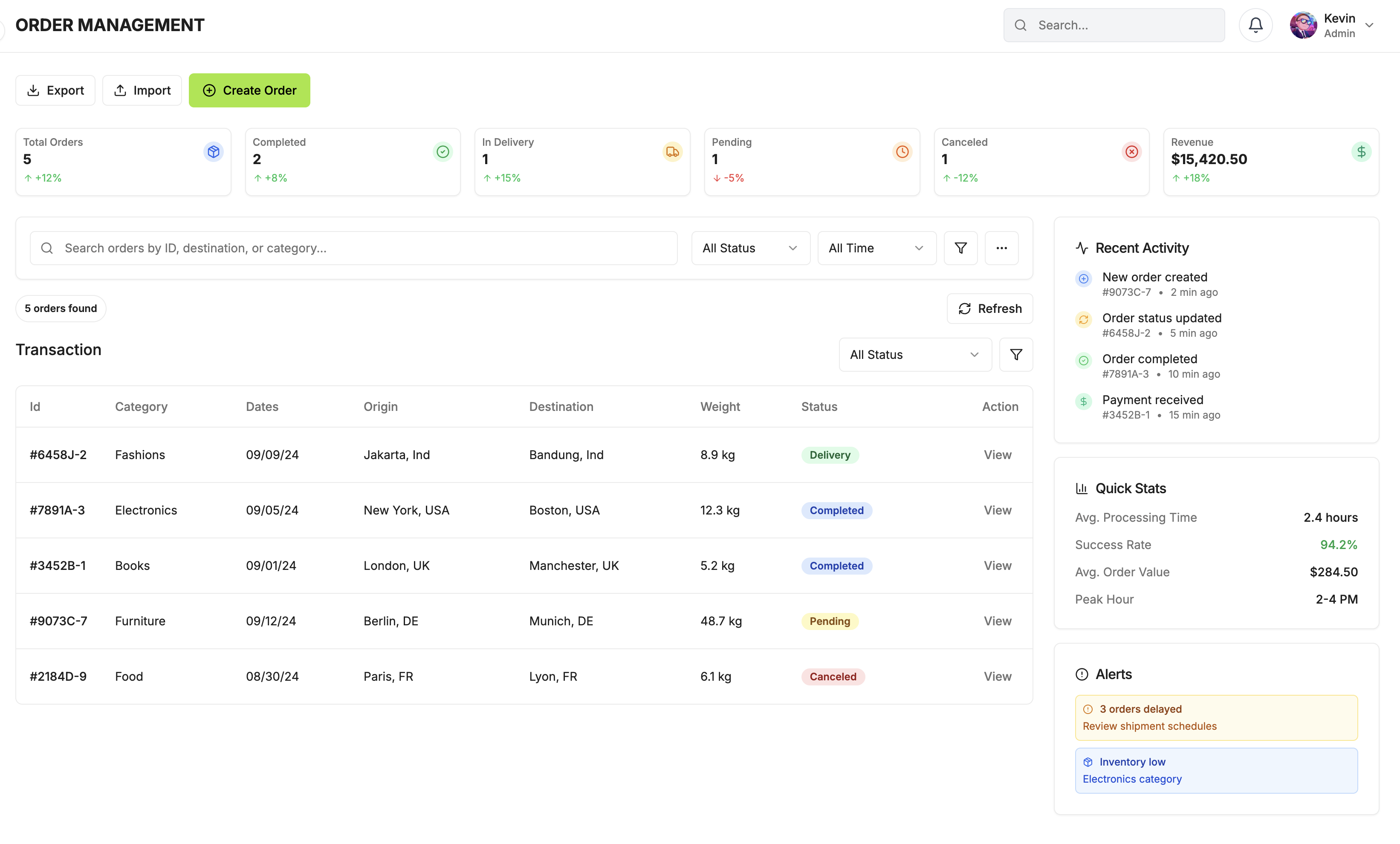The width and height of the screenshot is (1400, 844).
Task: Click the notification bell icon
Action: [x=1255, y=25]
